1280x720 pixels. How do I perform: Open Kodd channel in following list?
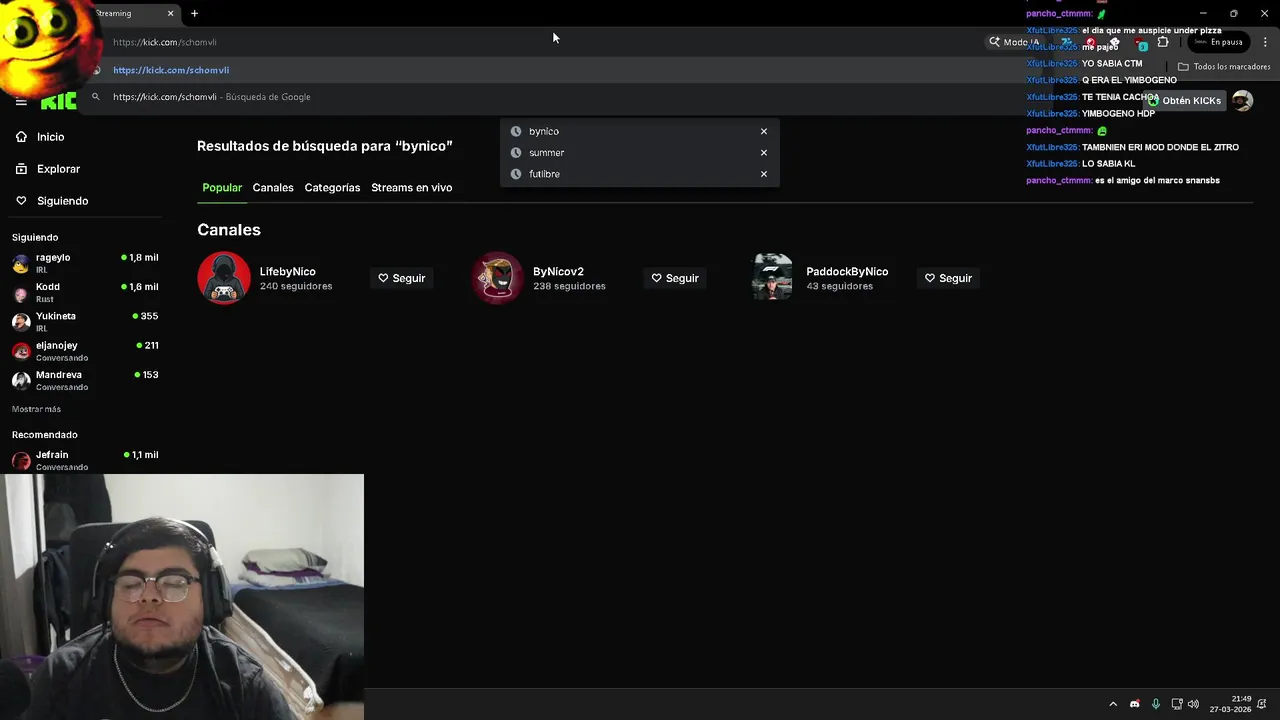[x=85, y=292]
